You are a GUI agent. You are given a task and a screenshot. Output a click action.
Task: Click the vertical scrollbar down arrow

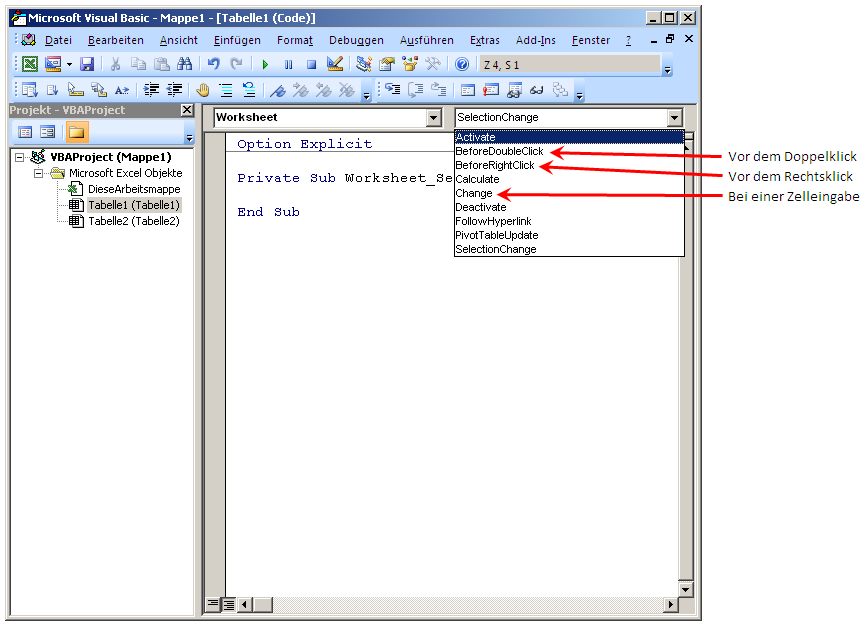point(685,590)
